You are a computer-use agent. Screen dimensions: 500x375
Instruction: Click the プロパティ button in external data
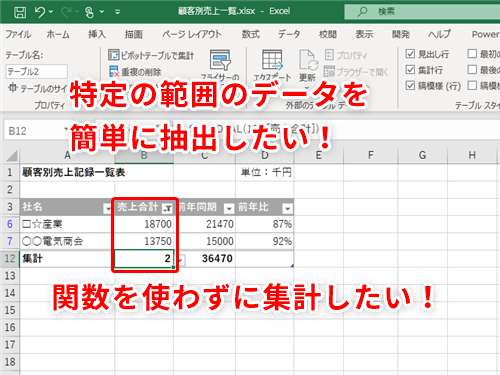point(346,55)
